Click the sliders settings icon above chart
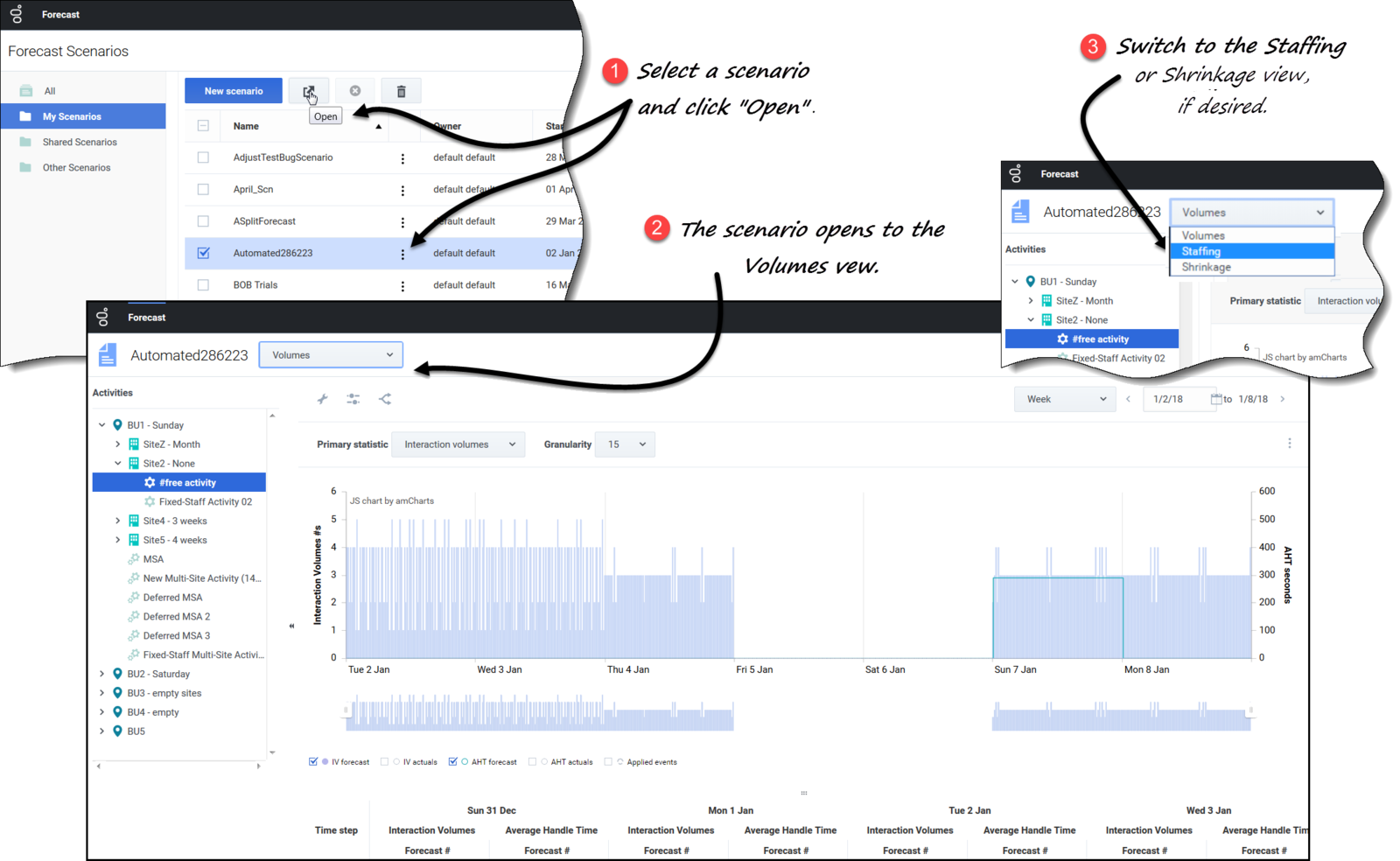The height and width of the screenshot is (861, 1400). (x=353, y=399)
